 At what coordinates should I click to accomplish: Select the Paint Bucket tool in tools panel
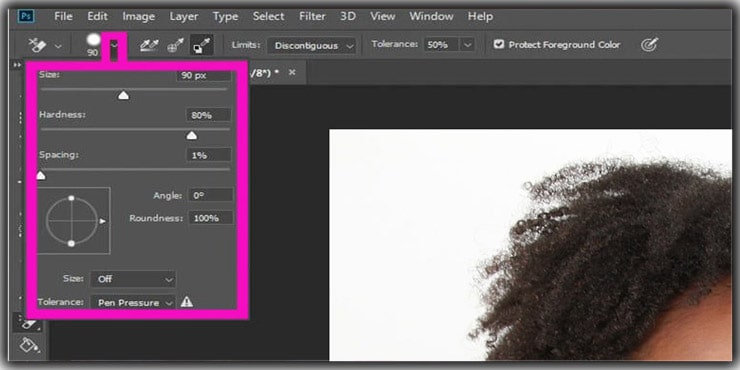29,346
